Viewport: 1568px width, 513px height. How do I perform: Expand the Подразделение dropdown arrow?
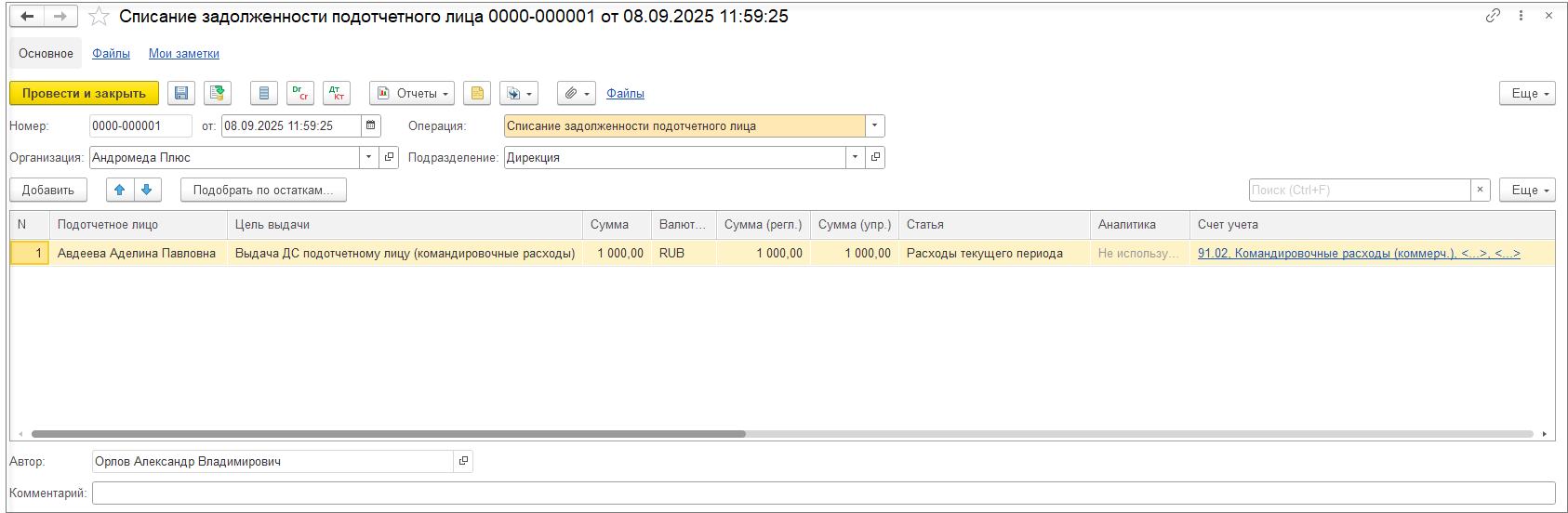click(856, 157)
